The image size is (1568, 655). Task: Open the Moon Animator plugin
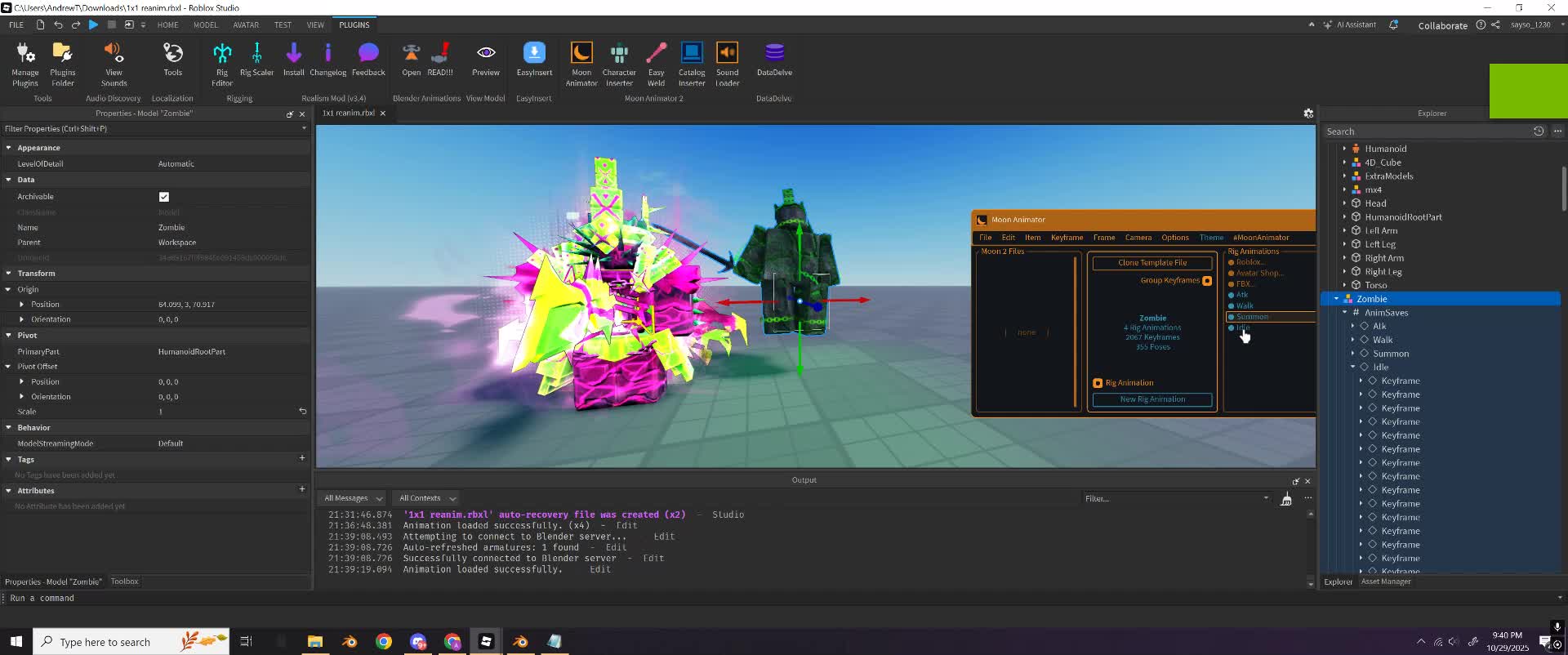[x=581, y=64]
